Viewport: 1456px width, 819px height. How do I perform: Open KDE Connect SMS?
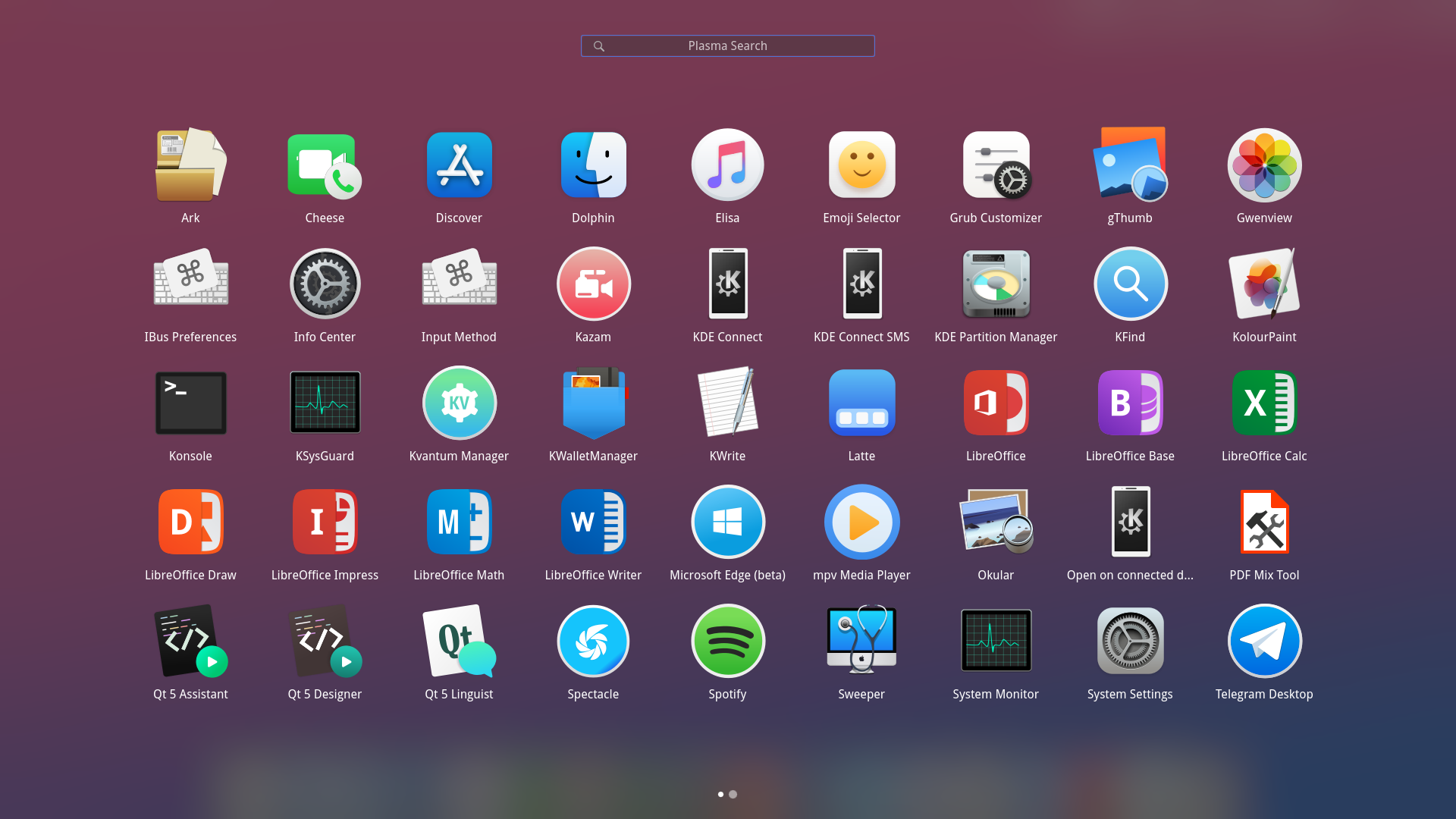tap(861, 284)
